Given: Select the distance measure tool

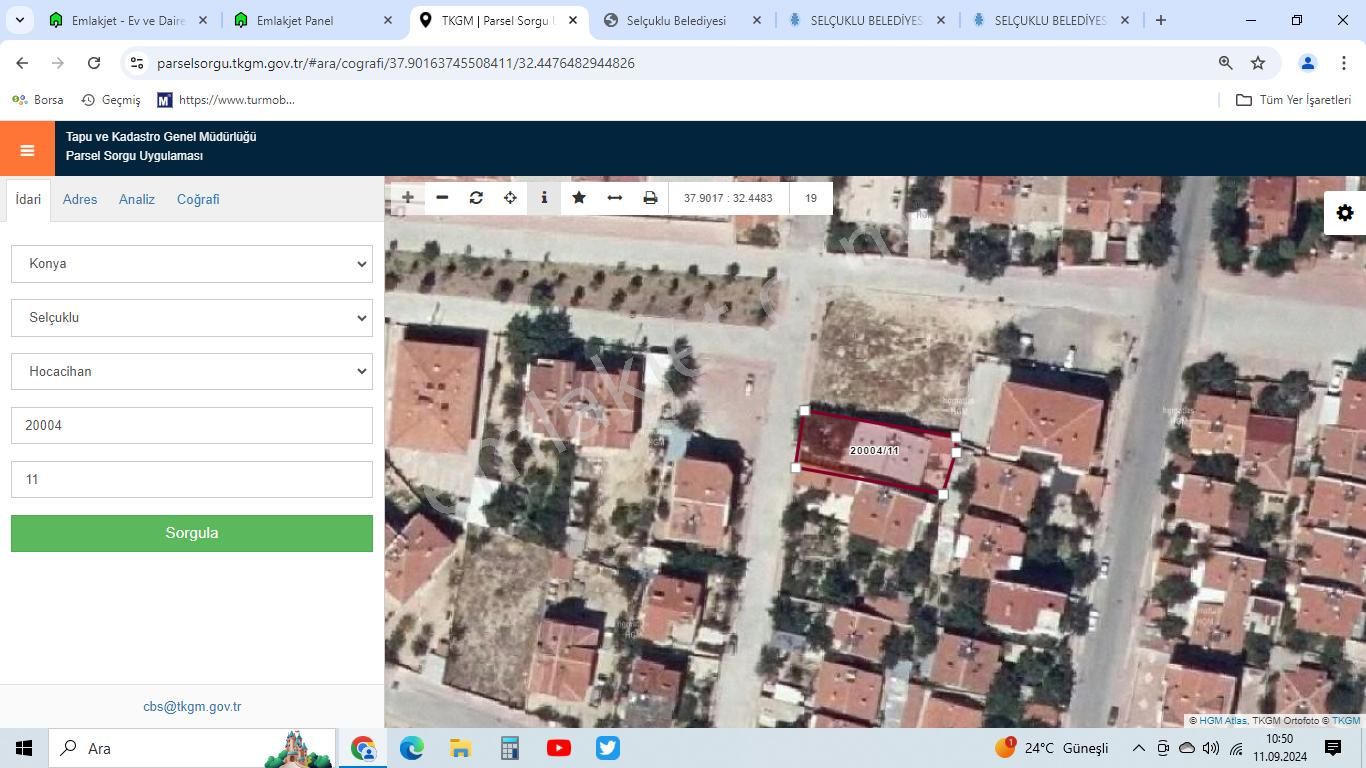Looking at the screenshot, I should [615, 198].
